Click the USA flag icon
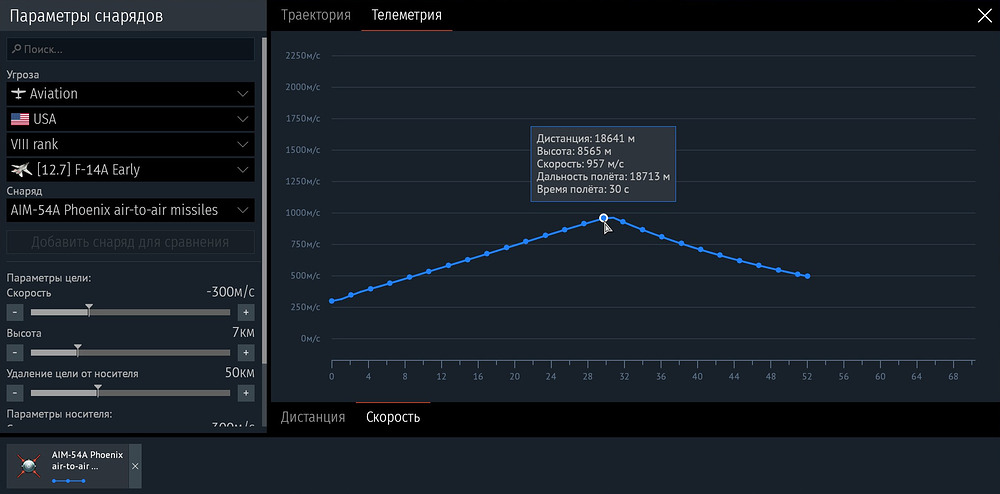Screen dimensions: 1000x494 20,119
